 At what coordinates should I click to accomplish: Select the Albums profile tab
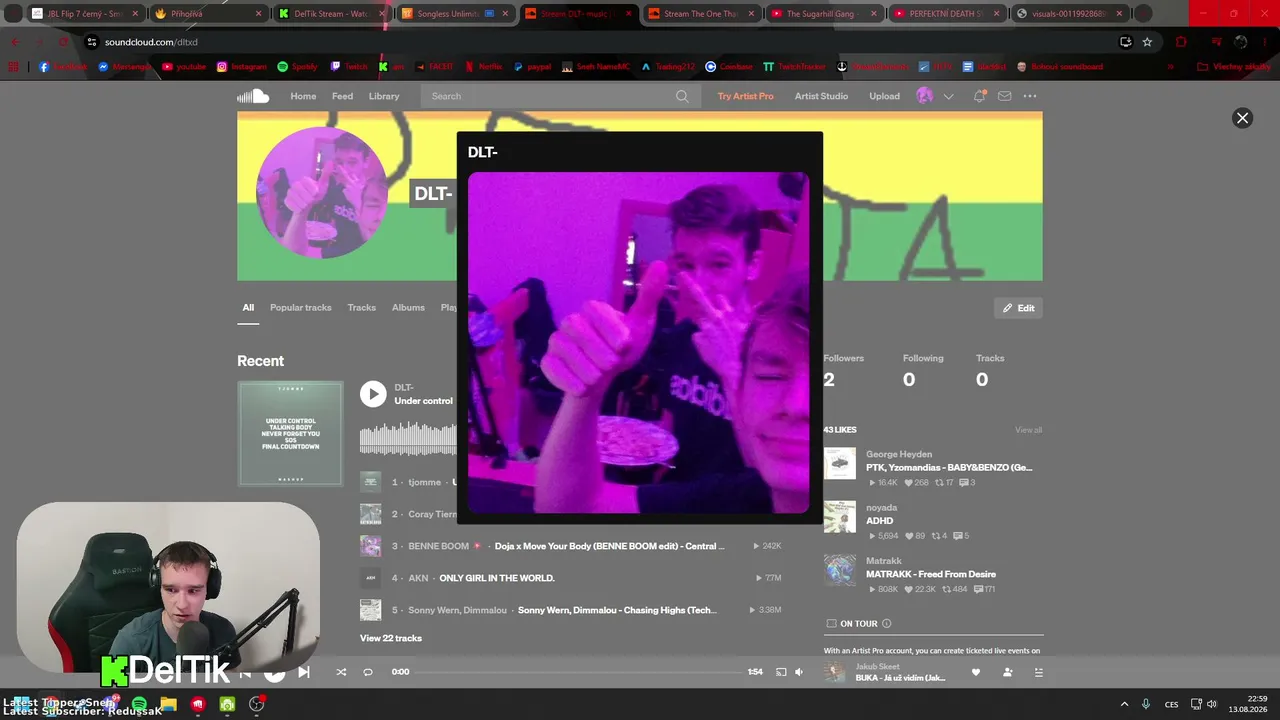[408, 308]
